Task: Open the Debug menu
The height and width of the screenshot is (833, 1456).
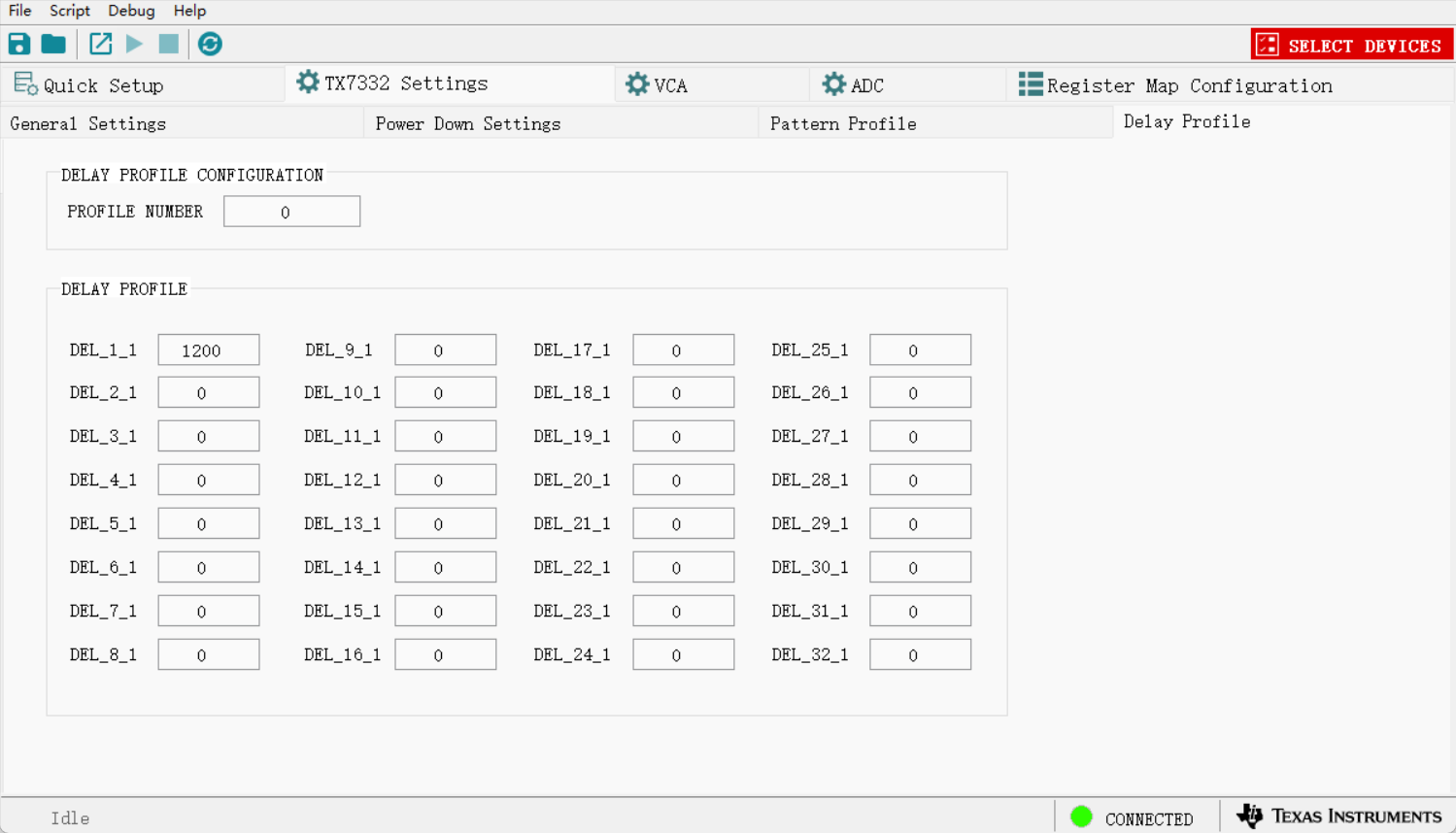Action: pyautogui.click(x=131, y=11)
